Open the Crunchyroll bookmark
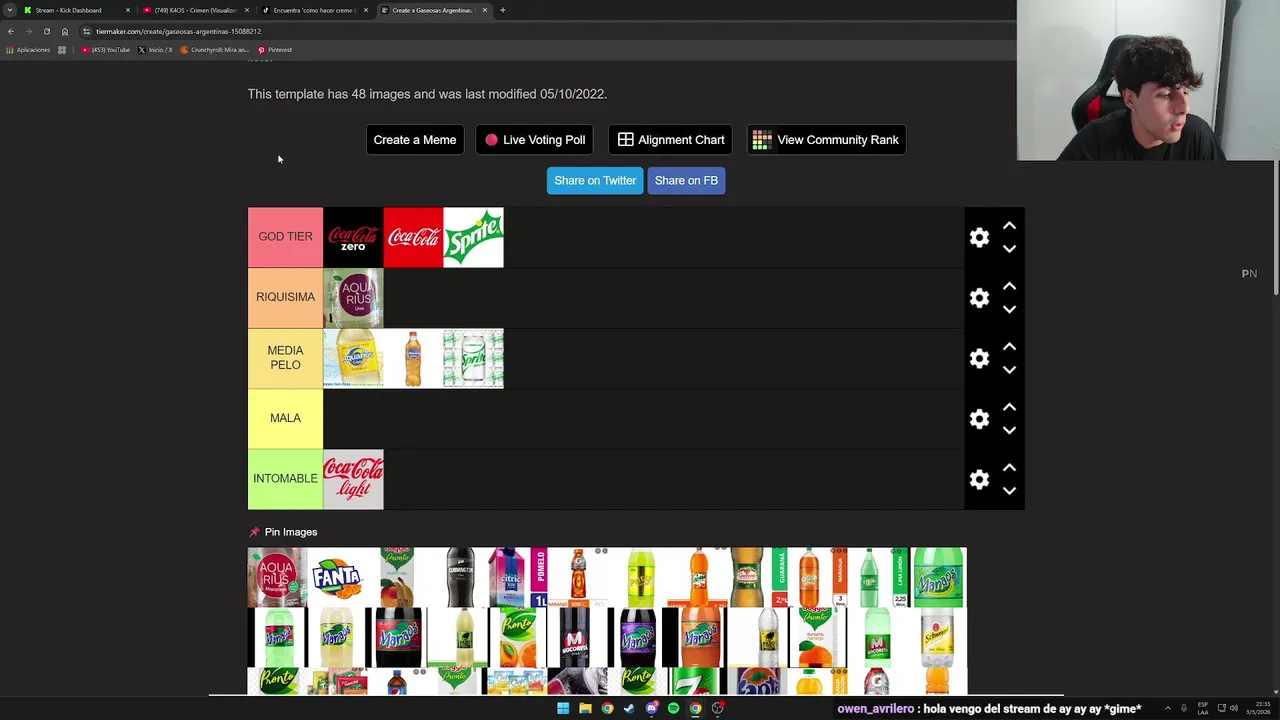 click(x=215, y=50)
